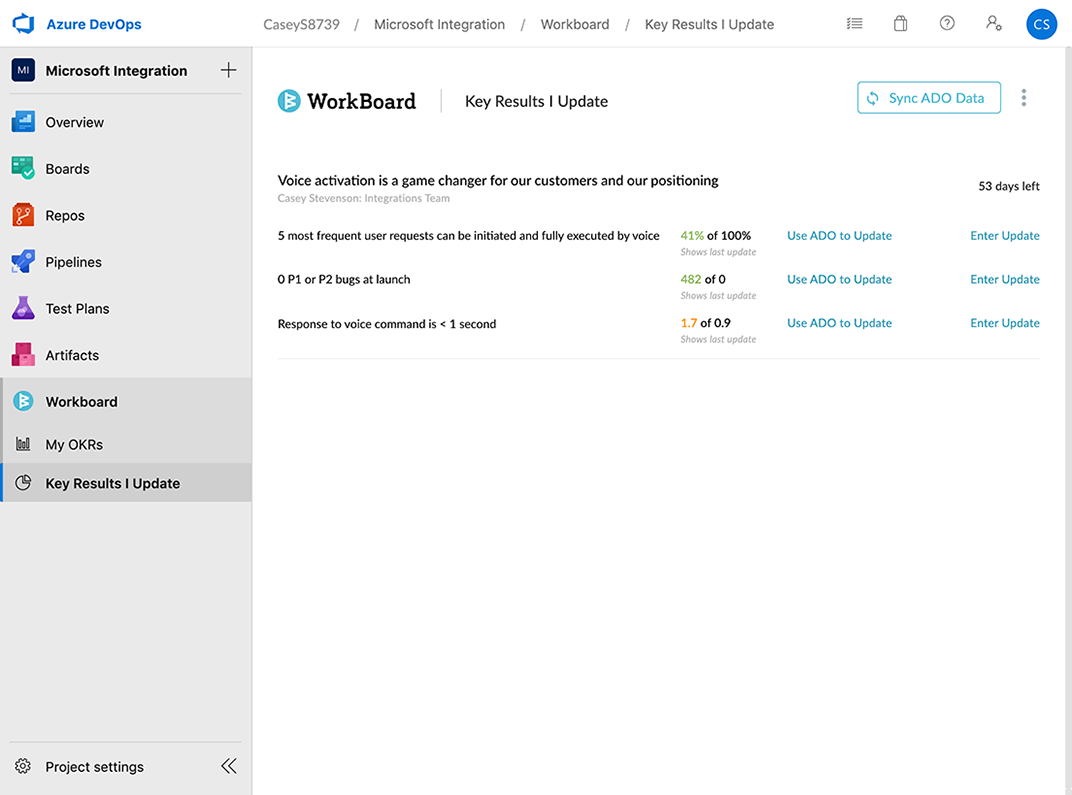Image resolution: width=1072 pixels, height=795 pixels.
Task: Go to CaseyS8739 in the breadcrumb
Action: 301,24
